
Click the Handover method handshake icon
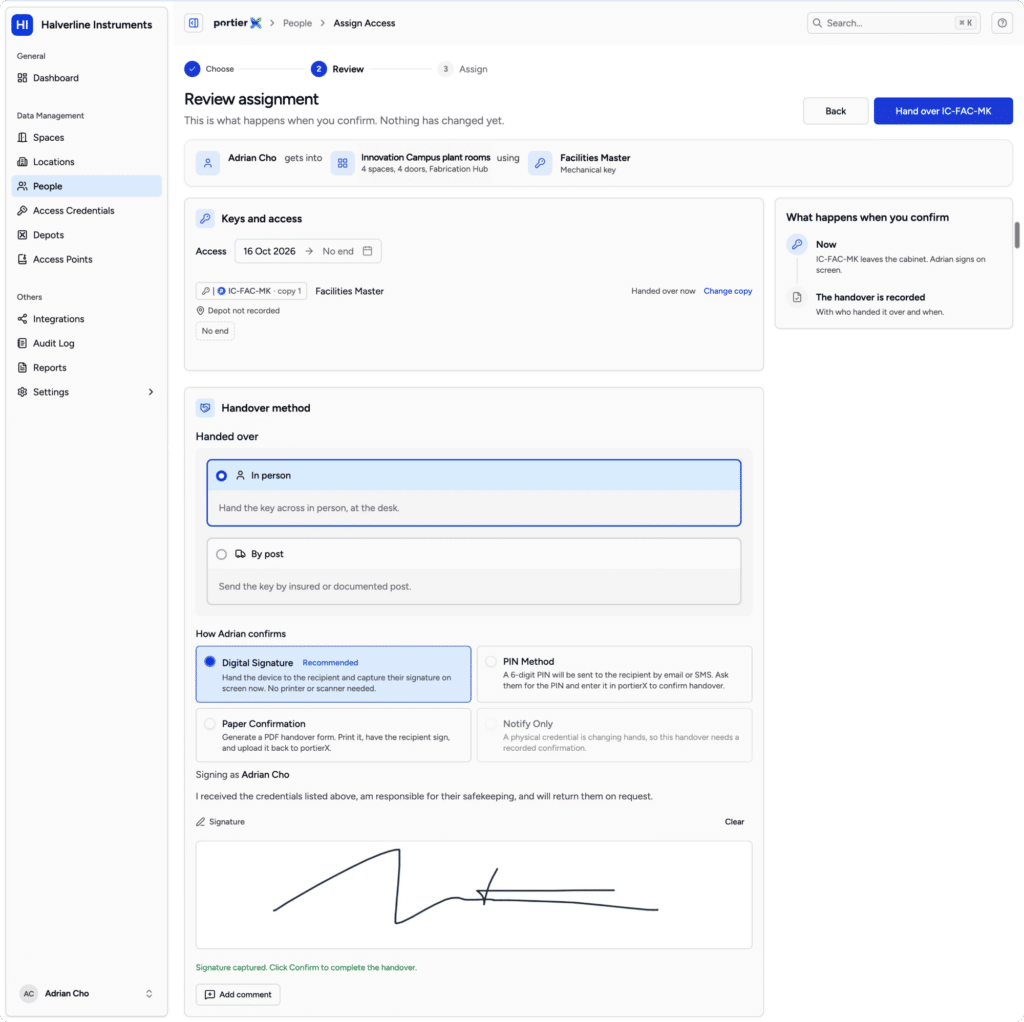tap(205, 408)
